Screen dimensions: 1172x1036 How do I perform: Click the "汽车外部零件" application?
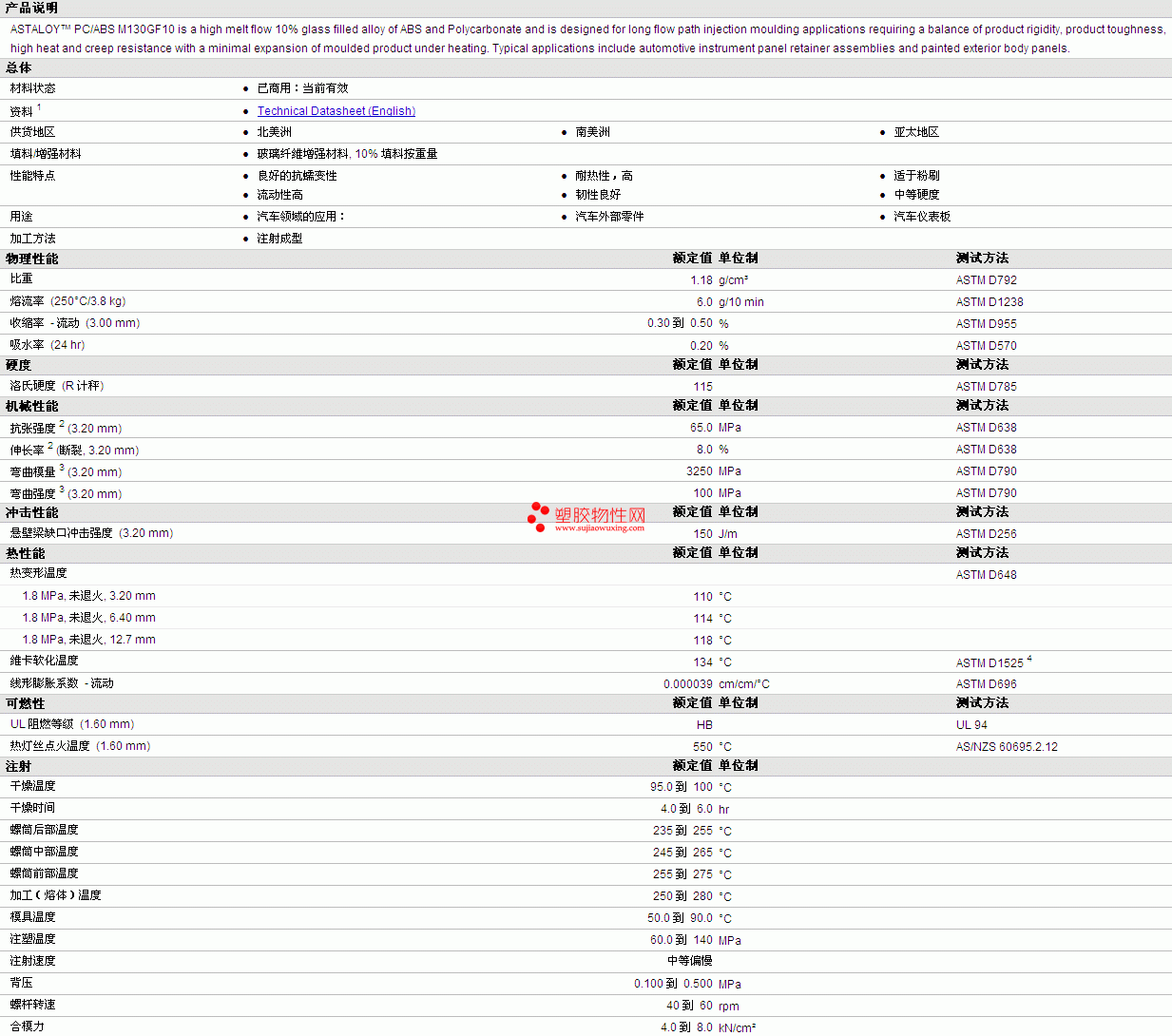[x=610, y=217]
